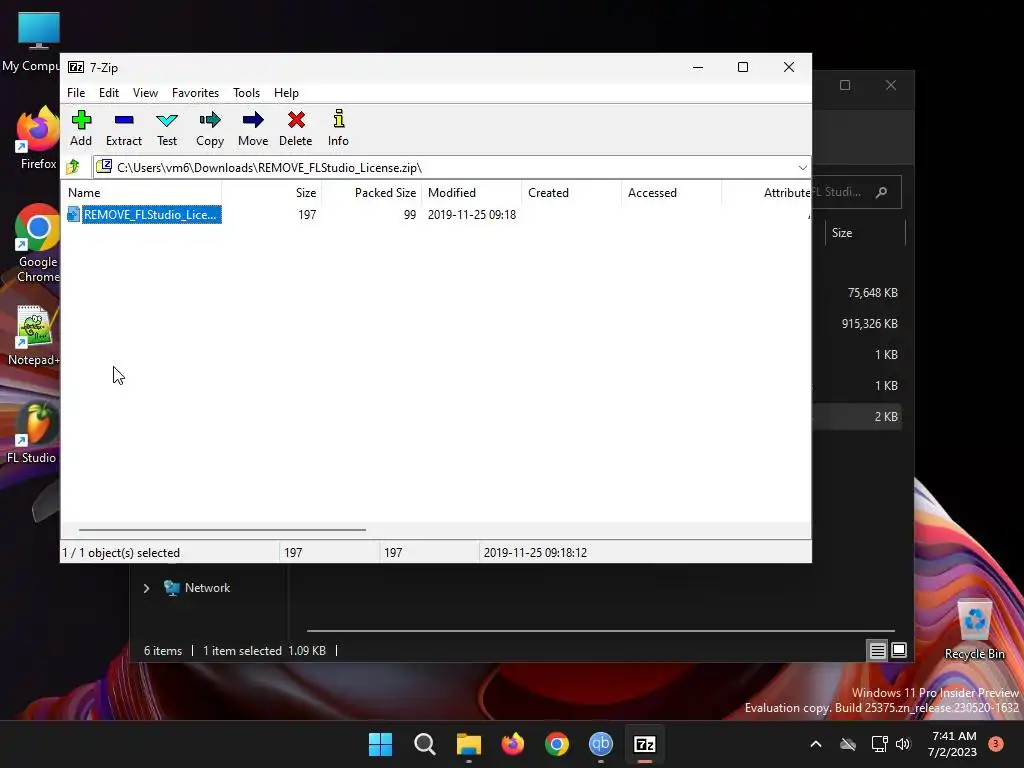The width and height of the screenshot is (1024, 768).
Task: Go up one folder level
Action: tap(73, 167)
